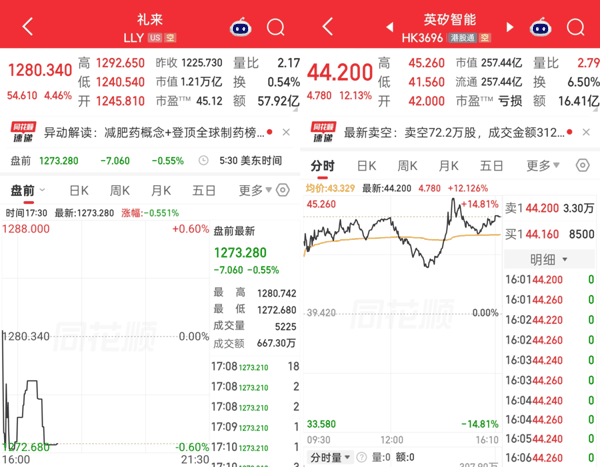Open chart settings hexagon on 英矽智能 chart tabs

point(583,166)
